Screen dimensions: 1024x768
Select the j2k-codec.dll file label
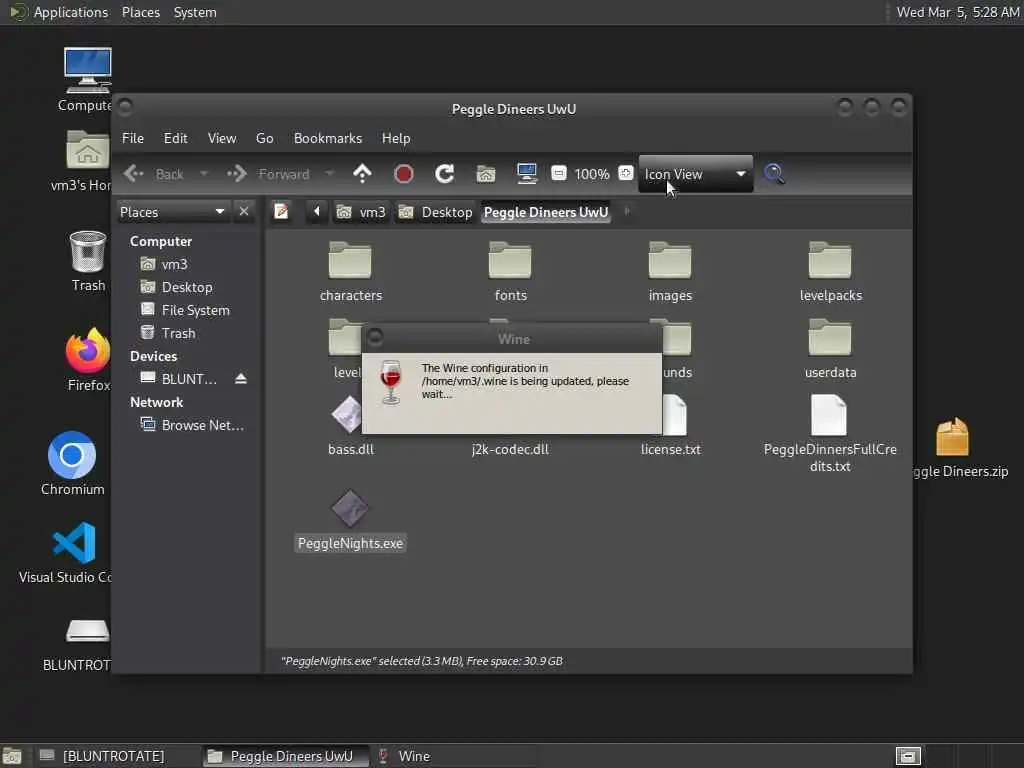point(510,449)
